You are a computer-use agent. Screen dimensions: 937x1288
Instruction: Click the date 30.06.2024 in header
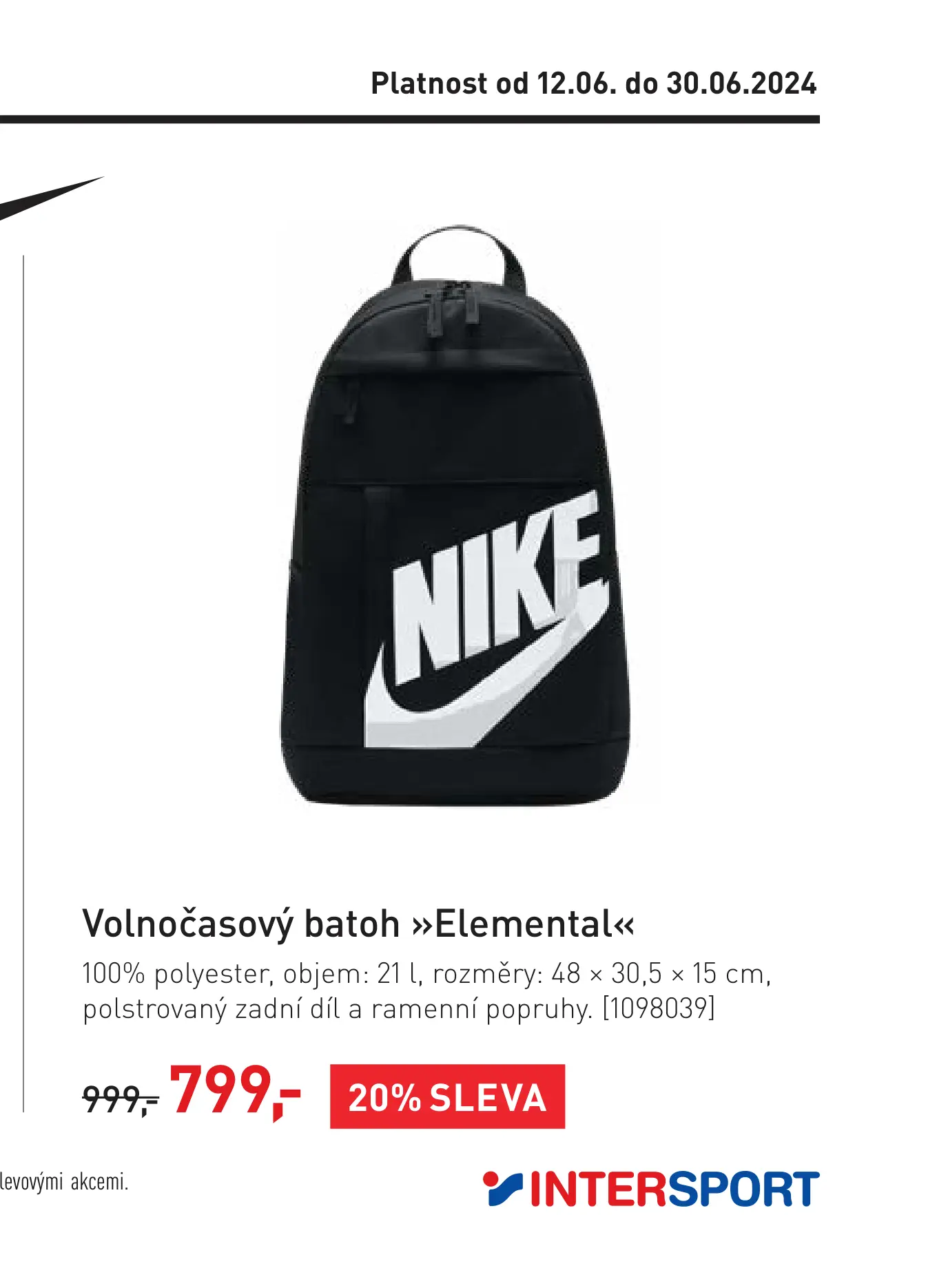coord(742,83)
